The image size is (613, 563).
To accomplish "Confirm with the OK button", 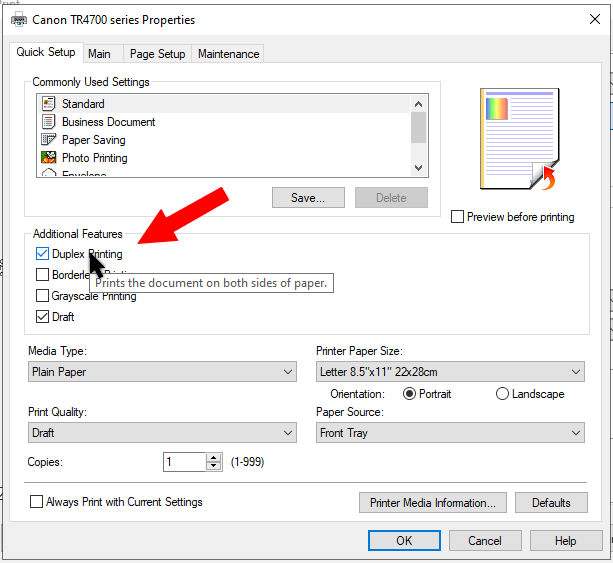I will click(404, 540).
